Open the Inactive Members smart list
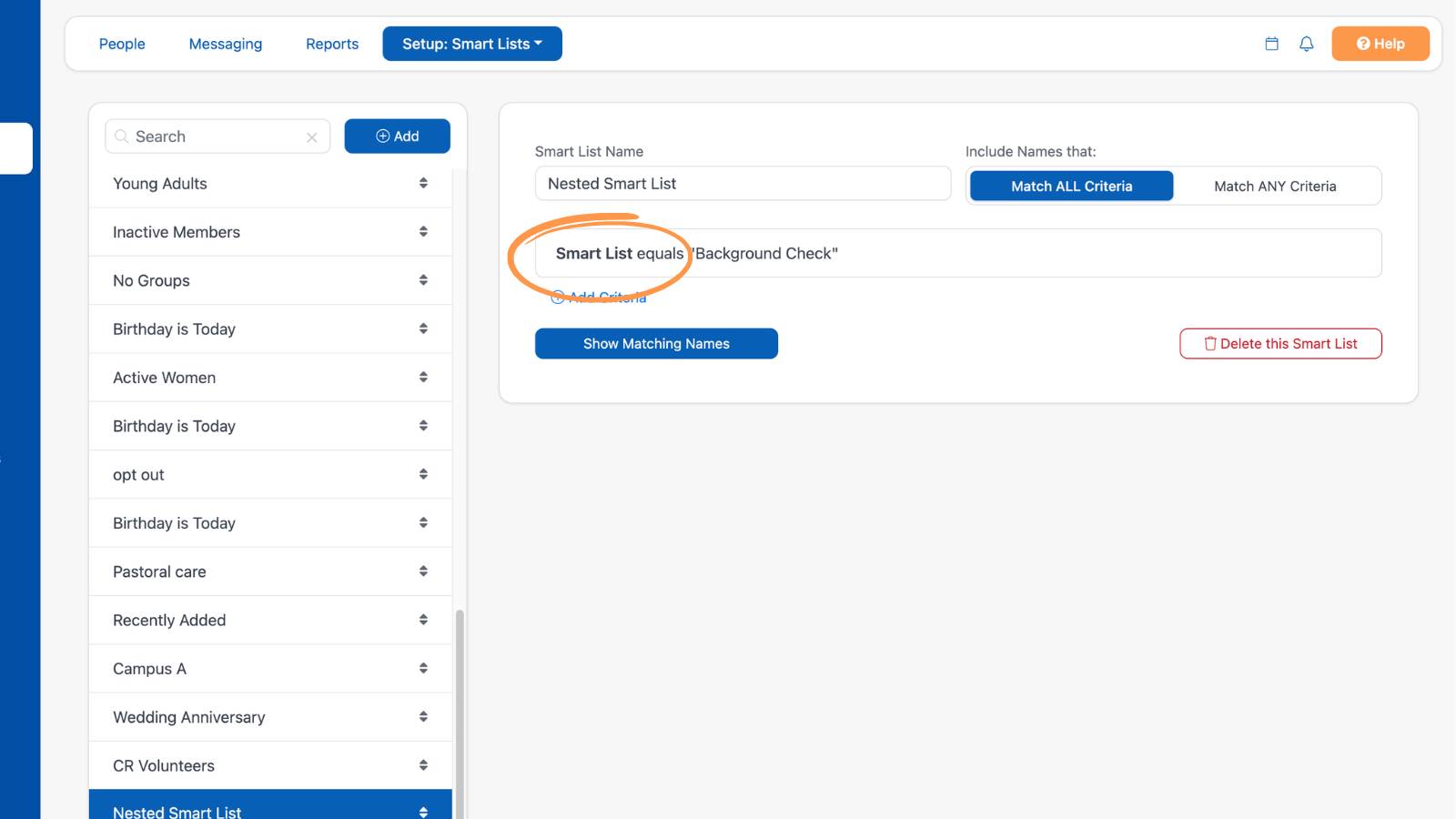This screenshot has height=819, width=1456. pyautogui.click(x=270, y=232)
